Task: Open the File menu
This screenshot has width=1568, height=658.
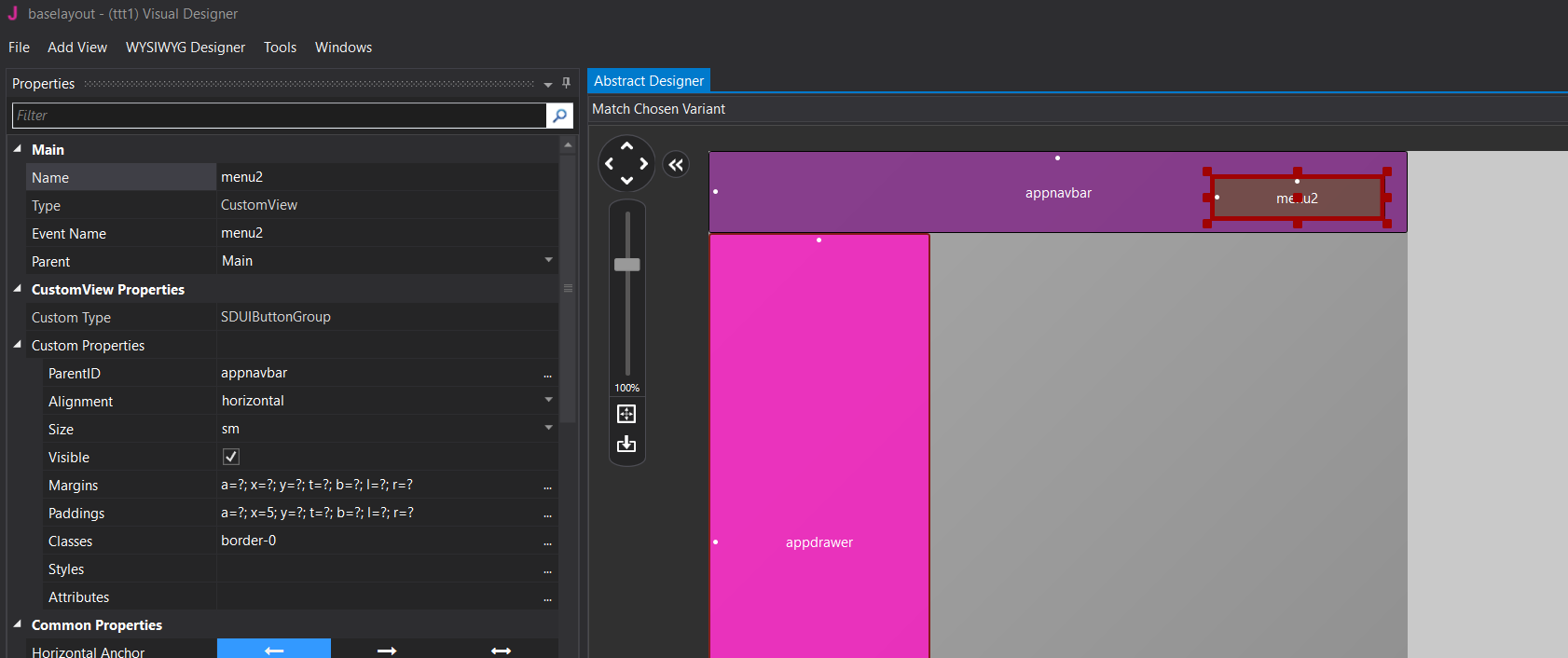Action: coord(19,48)
